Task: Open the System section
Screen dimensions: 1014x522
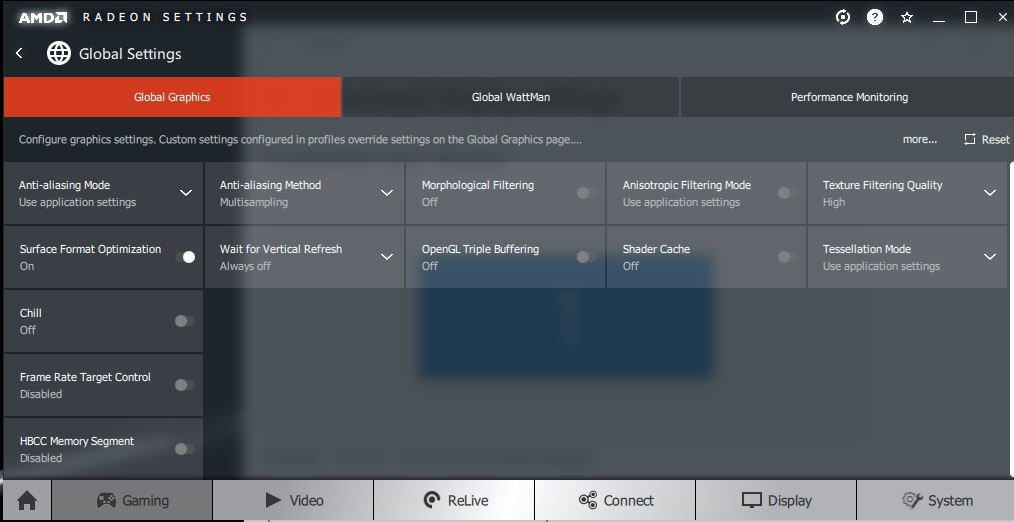Action: [x=935, y=500]
